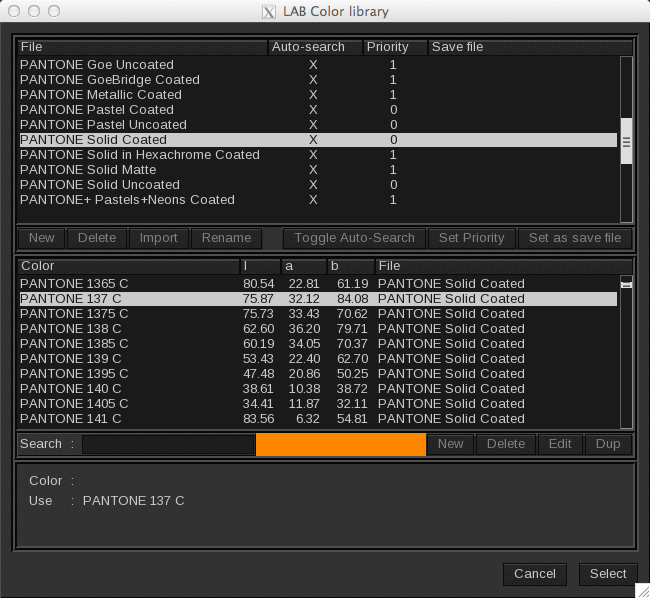
Task: Click Toggle Auto-Search button
Action: 354,238
